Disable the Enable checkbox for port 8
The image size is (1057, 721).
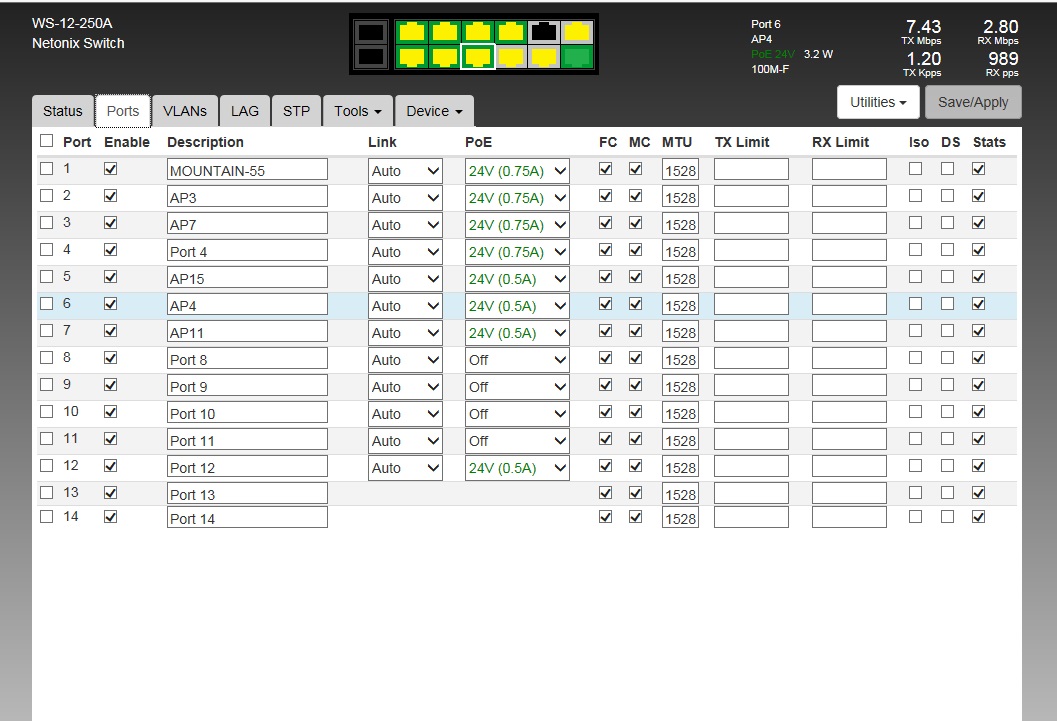tap(111, 358)
